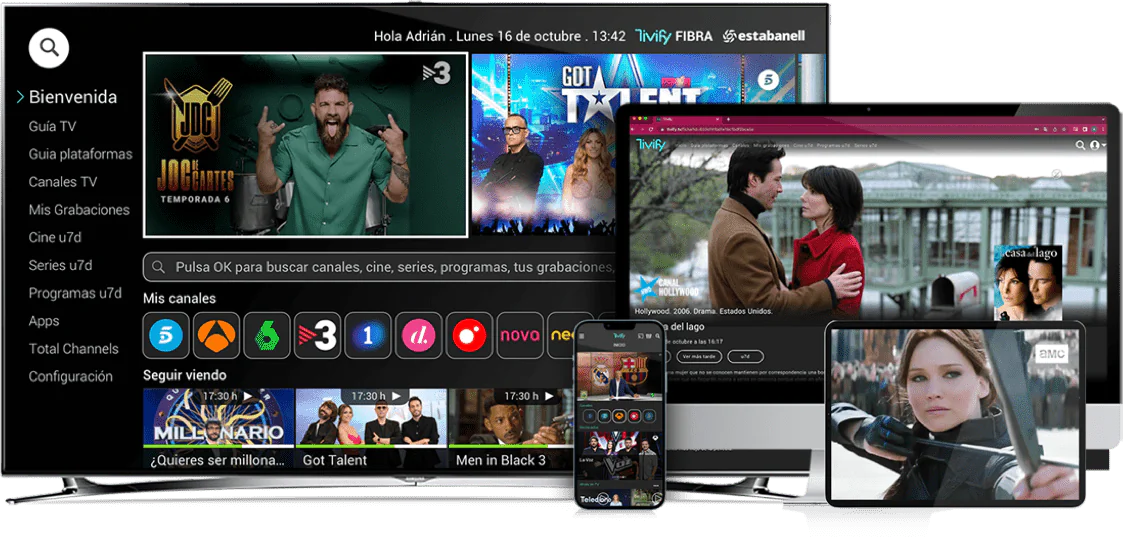The width and height of the screenshot is (1123, 540).
Task: Click the search icon on laptop Tivify page
Action: click(1080, 146)
